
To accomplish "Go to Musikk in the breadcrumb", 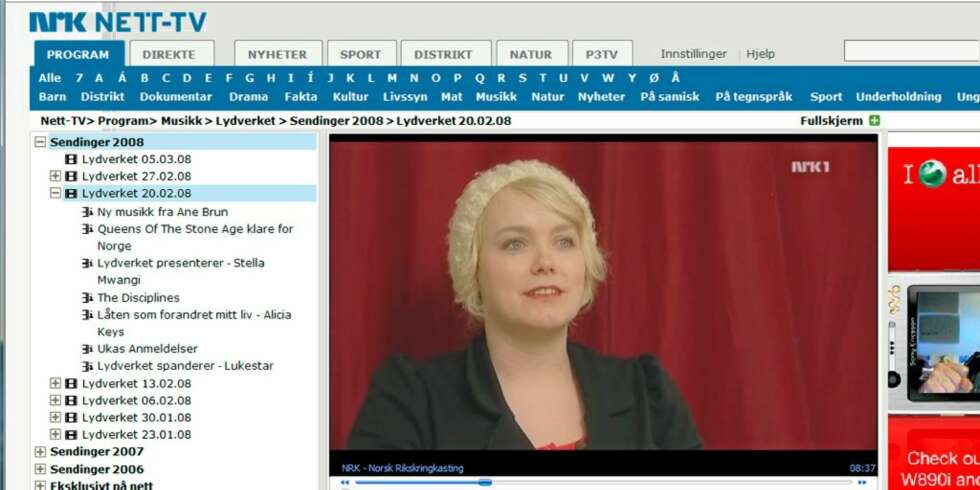I will click(182, 121).
